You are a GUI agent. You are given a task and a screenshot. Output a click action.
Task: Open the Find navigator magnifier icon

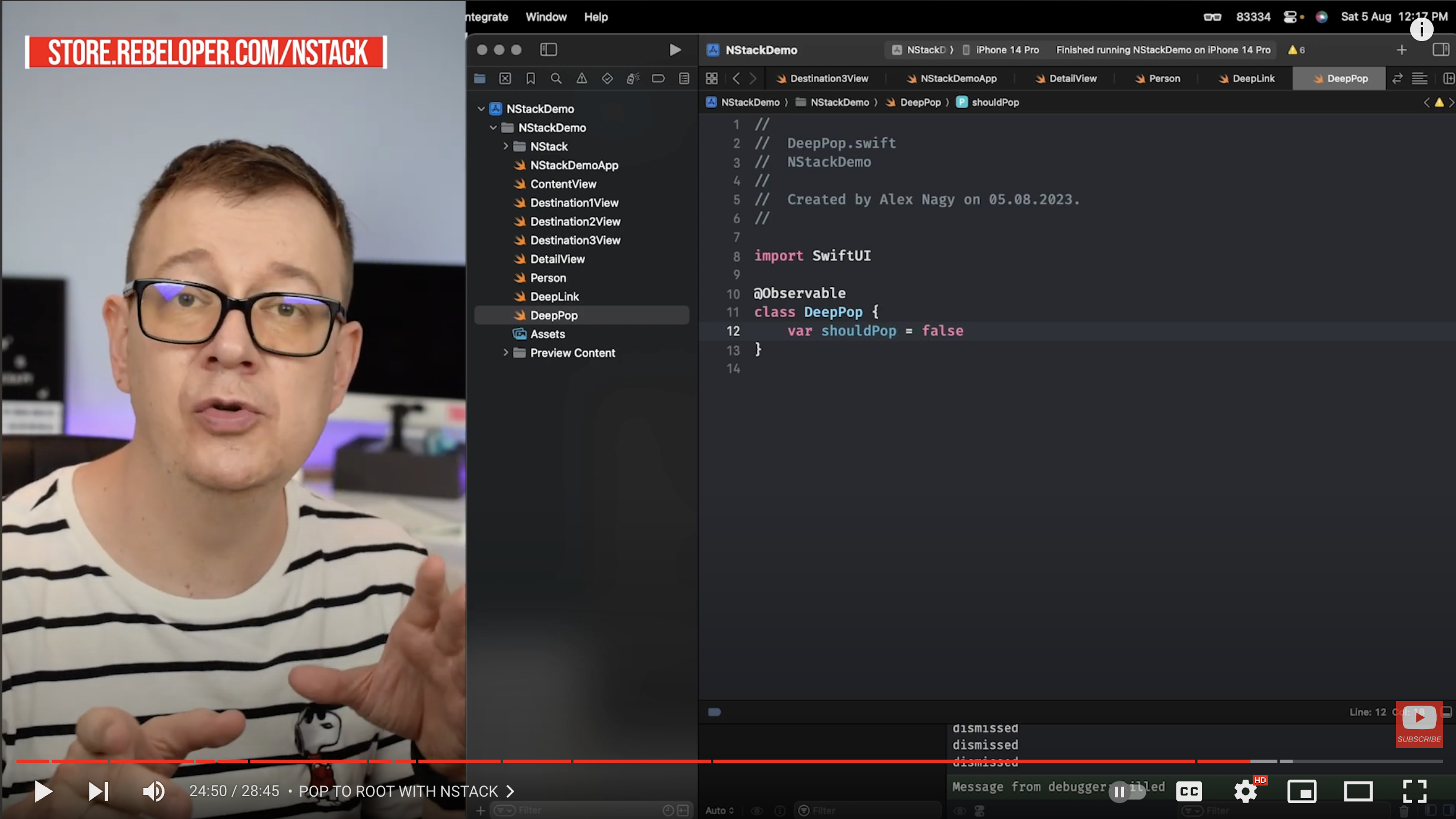point(556,78)
